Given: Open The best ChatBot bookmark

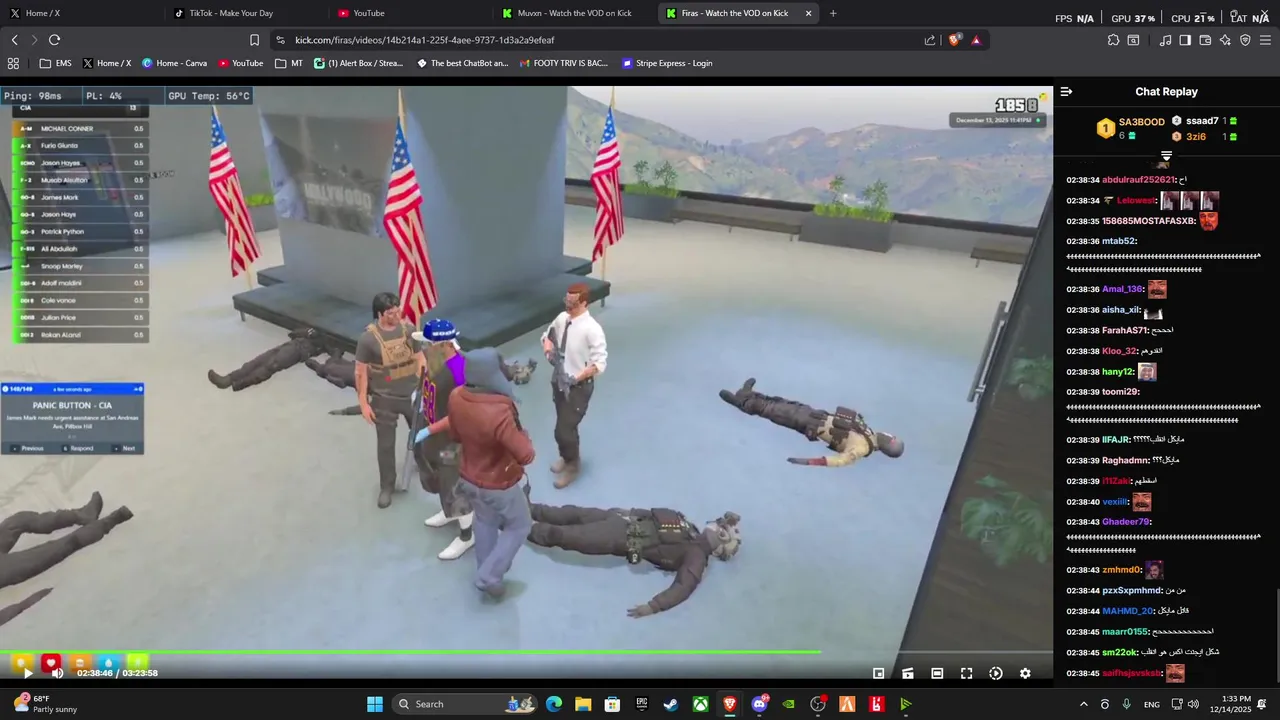Looking at the screenshot, I should 462,63.
